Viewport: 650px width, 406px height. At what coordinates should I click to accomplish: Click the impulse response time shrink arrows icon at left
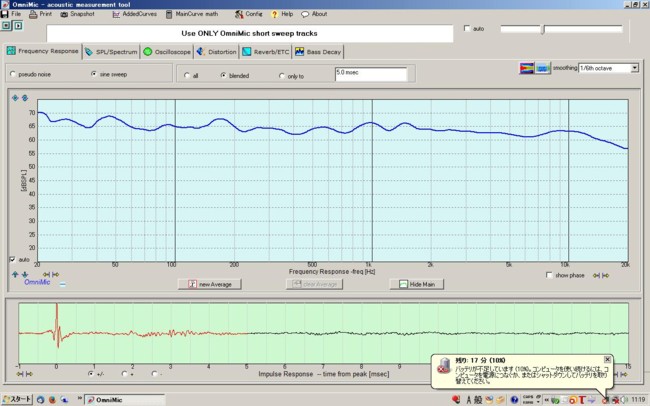pyautogui.click(x=20, y=374)
